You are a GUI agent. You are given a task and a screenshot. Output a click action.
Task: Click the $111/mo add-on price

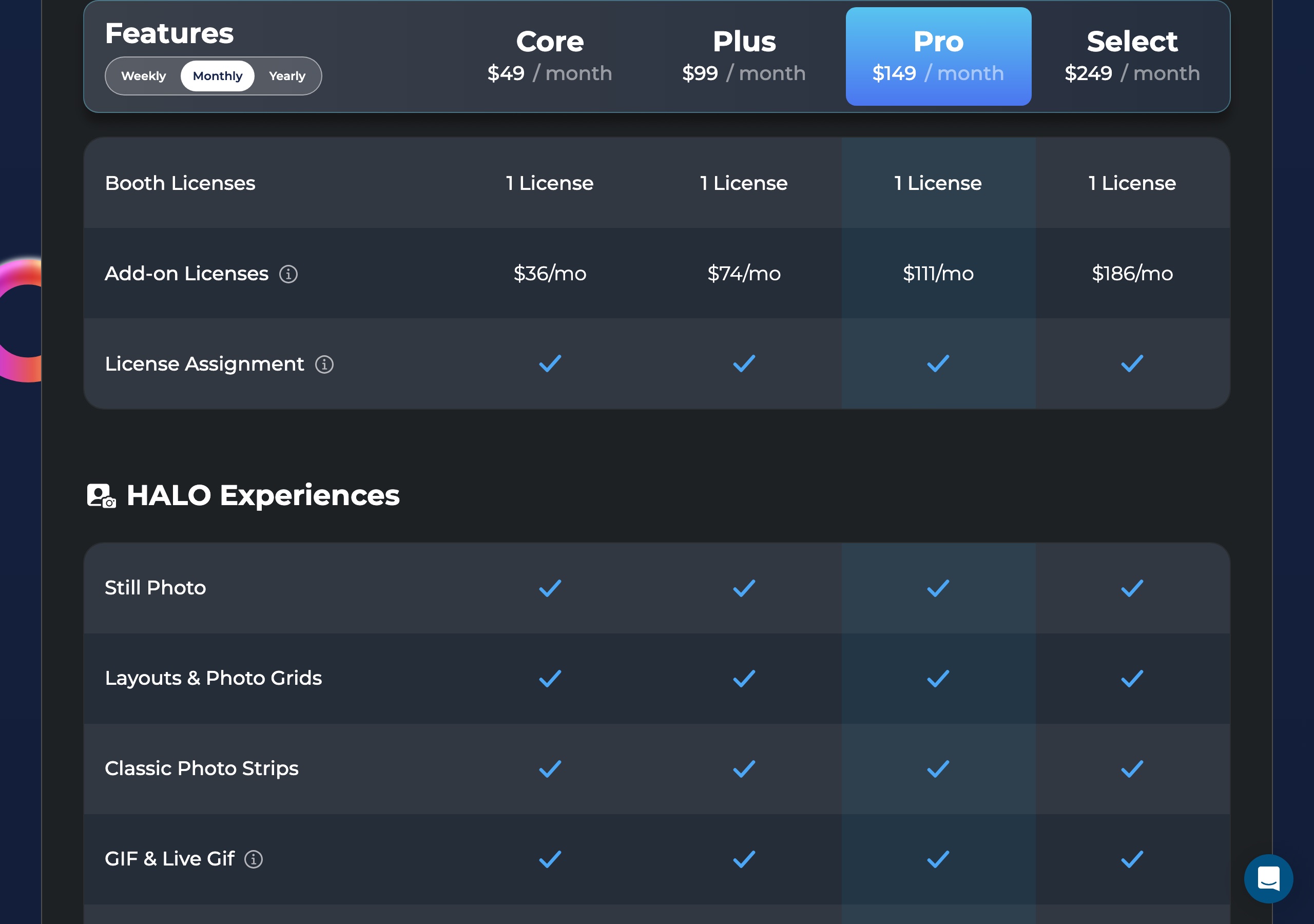tap(938, 274)
